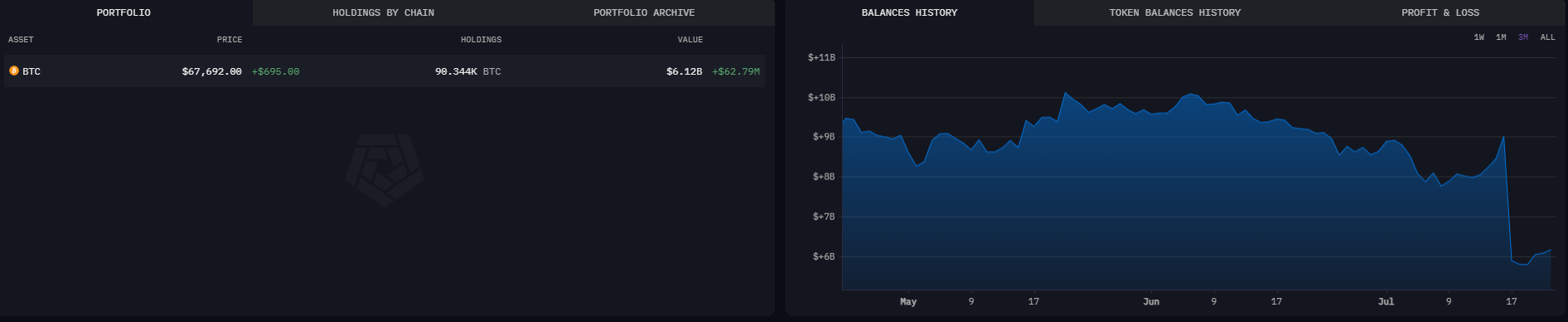
Task: Select the Balances History tab
Action: [909, 12]
